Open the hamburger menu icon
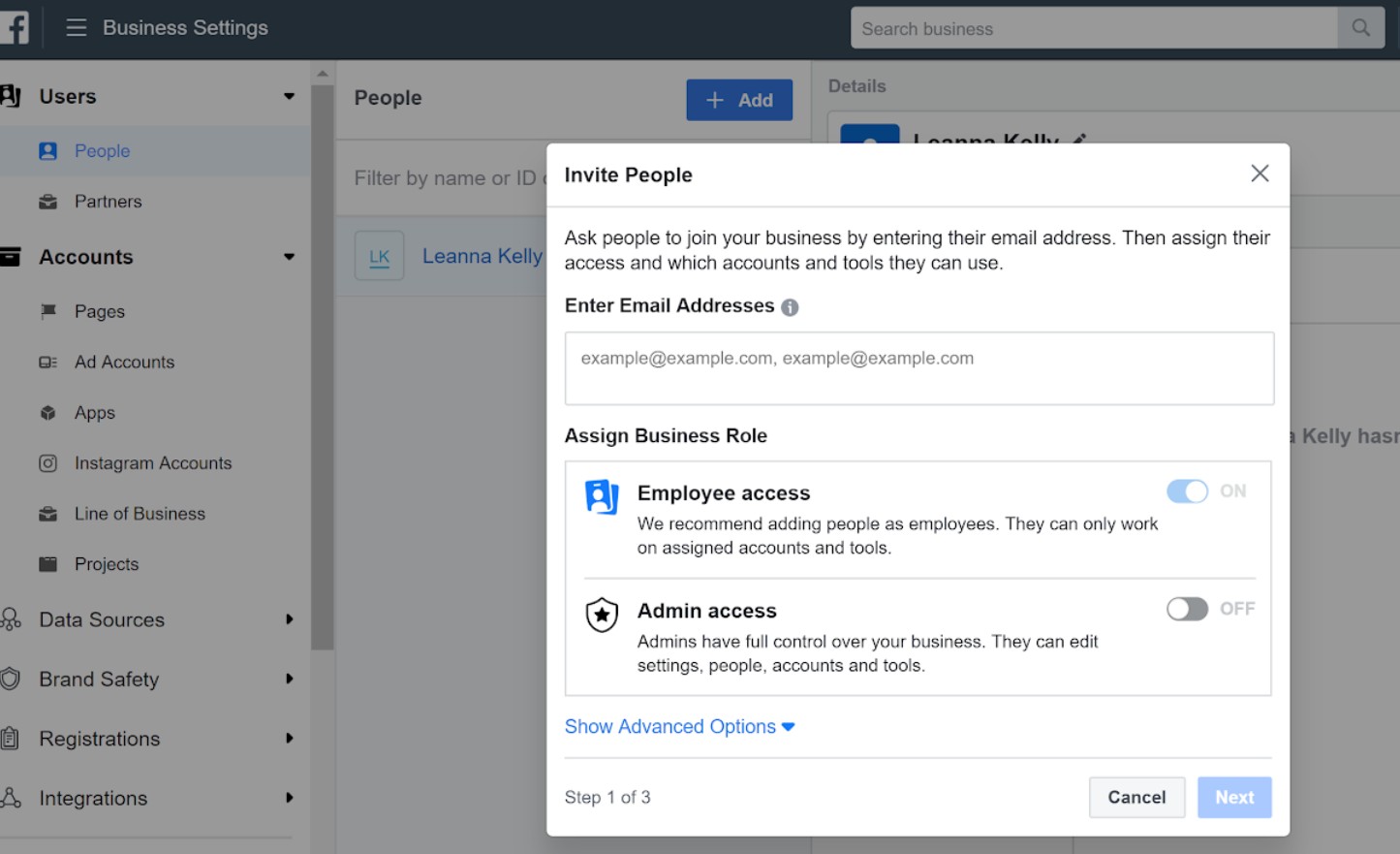 point(77,28)
